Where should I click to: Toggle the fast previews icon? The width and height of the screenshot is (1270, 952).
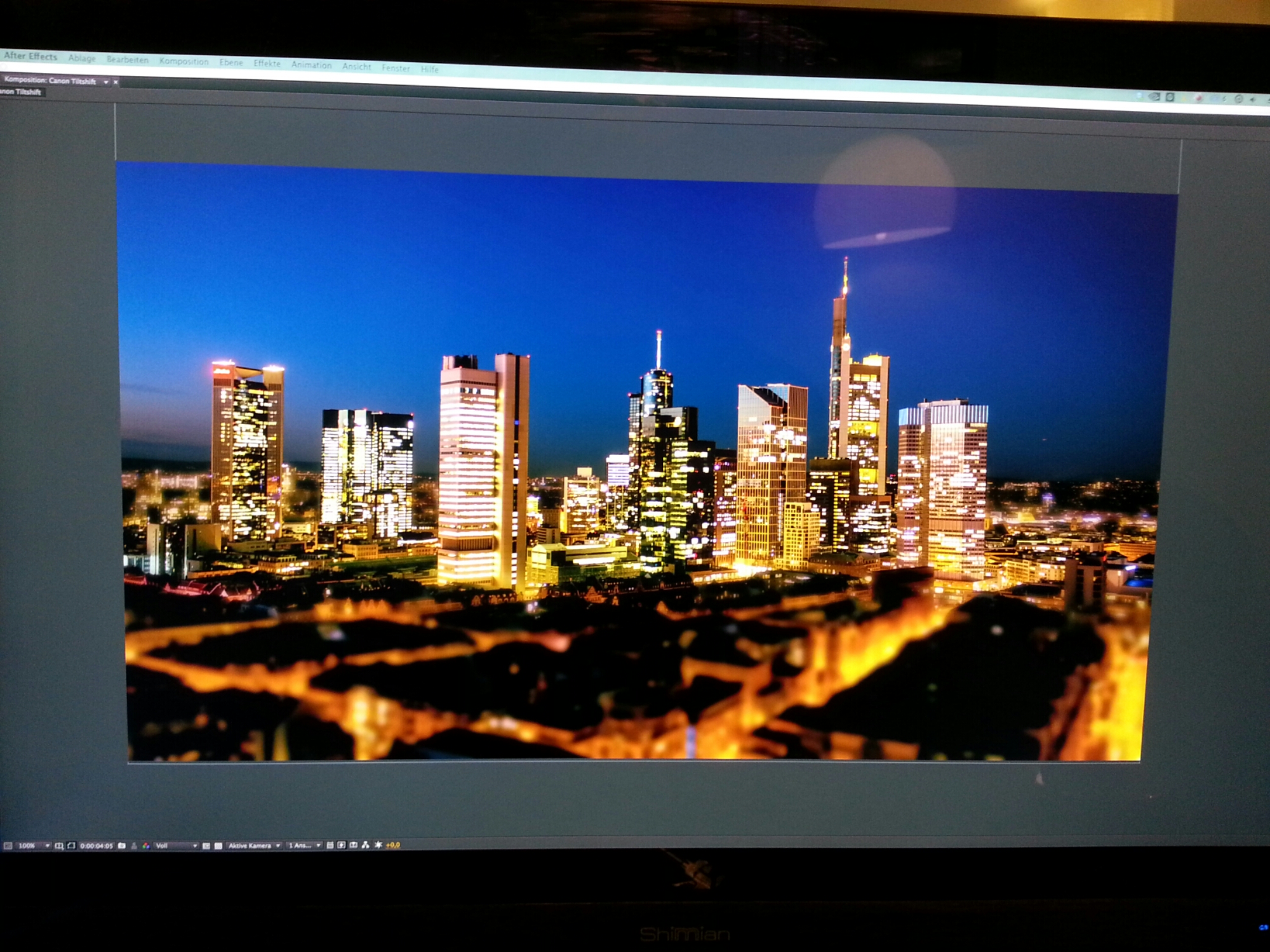pyautogui.click(x=341, y=845)
